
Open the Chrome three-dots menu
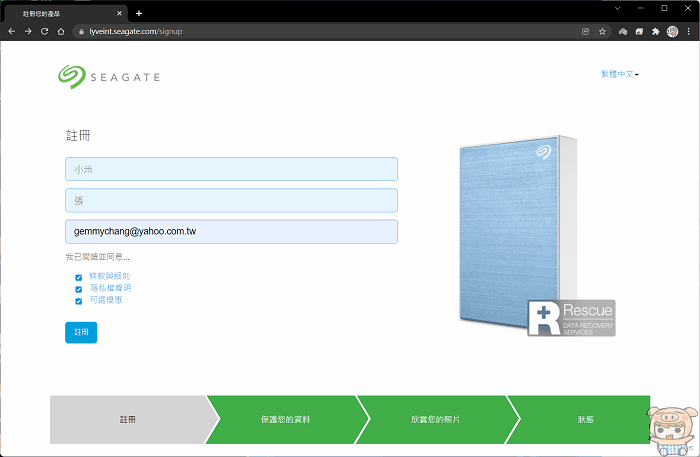(688, 31)
